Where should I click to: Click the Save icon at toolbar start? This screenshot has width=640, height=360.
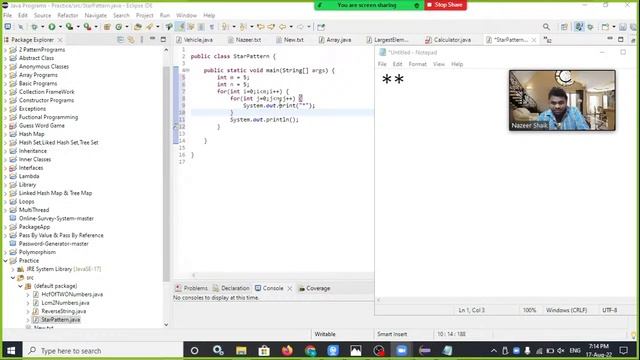(x=8, y=27)
